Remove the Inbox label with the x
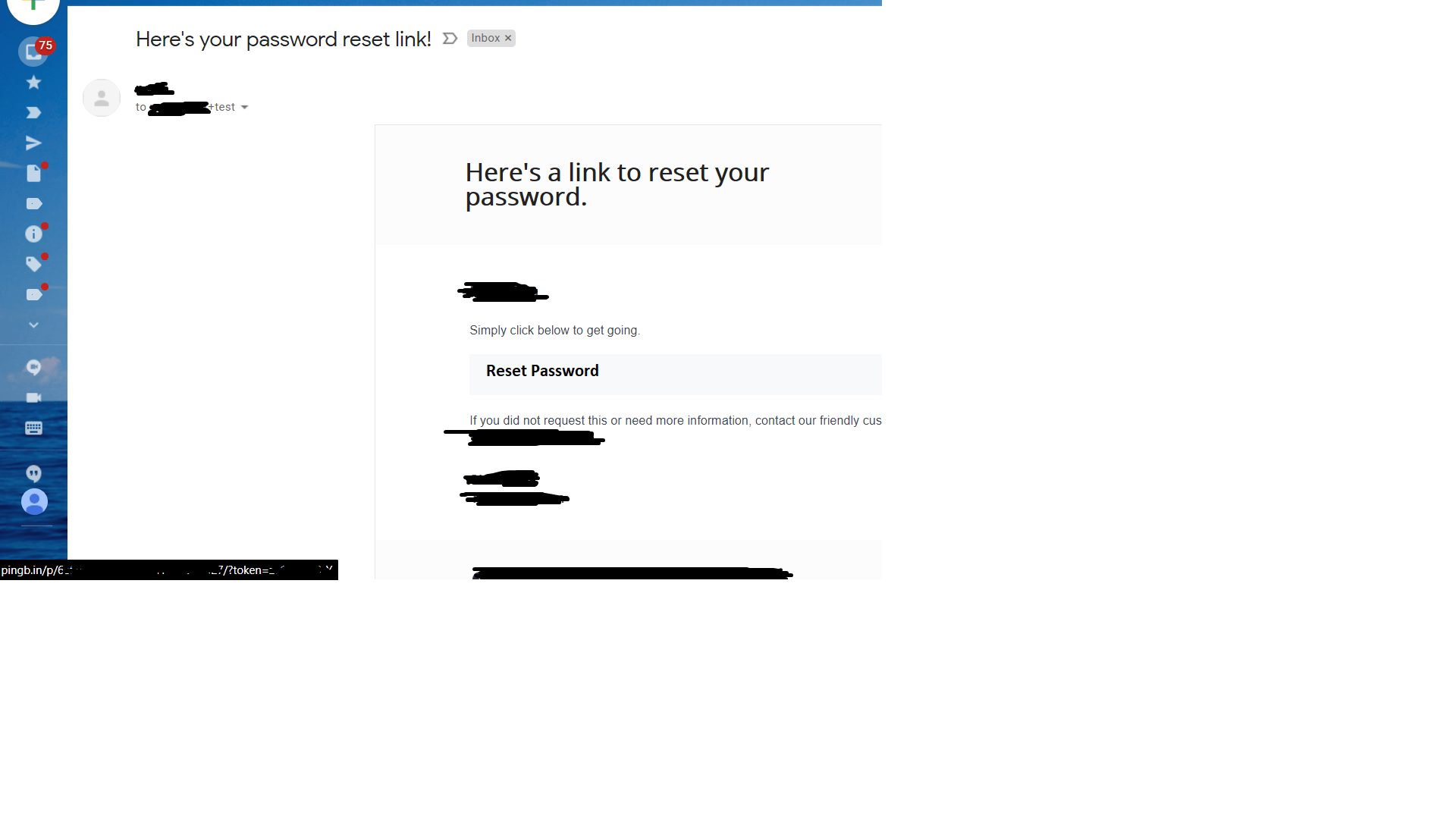The height and width of the screenshot is (819, 1456). click(x=508, y=38)
